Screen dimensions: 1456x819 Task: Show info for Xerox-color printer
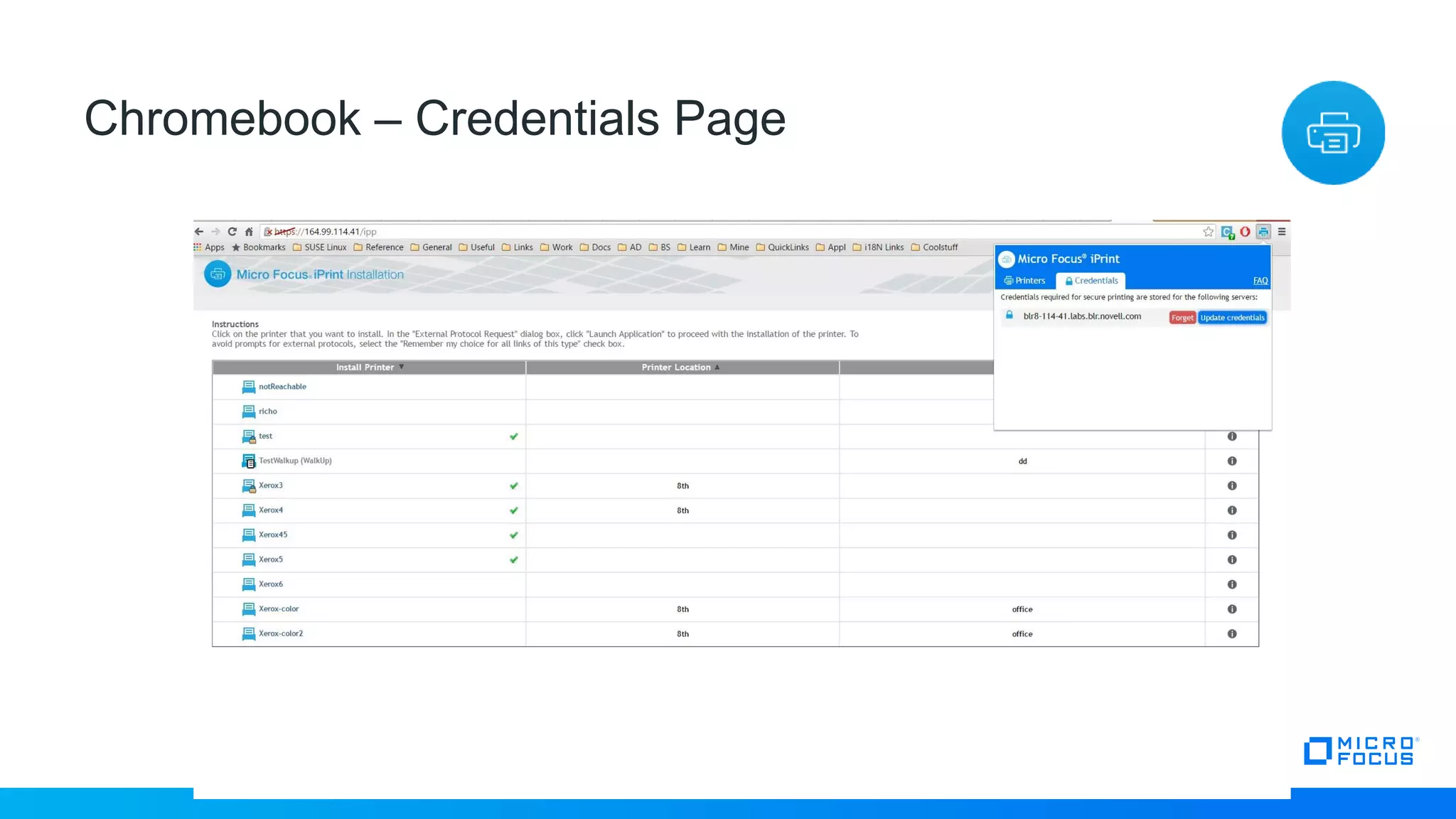pyautogui.click(x=1232, y=609)
